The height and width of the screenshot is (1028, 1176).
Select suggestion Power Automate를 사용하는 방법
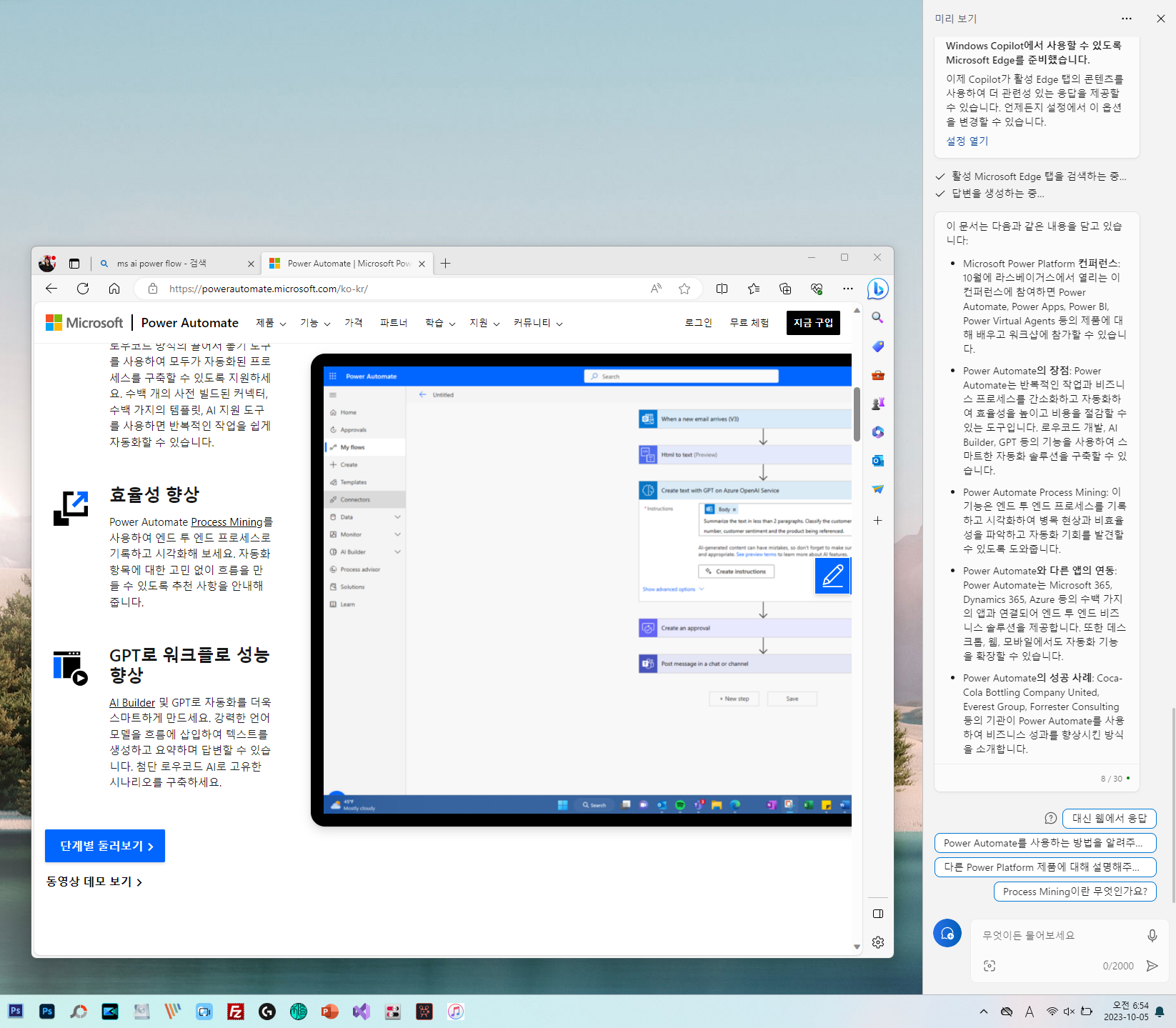click(x=1045, y=843)
